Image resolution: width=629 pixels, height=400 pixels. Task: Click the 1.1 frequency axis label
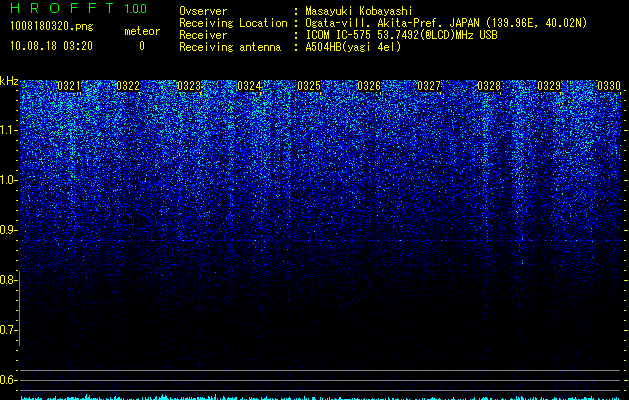pos(9,130)
